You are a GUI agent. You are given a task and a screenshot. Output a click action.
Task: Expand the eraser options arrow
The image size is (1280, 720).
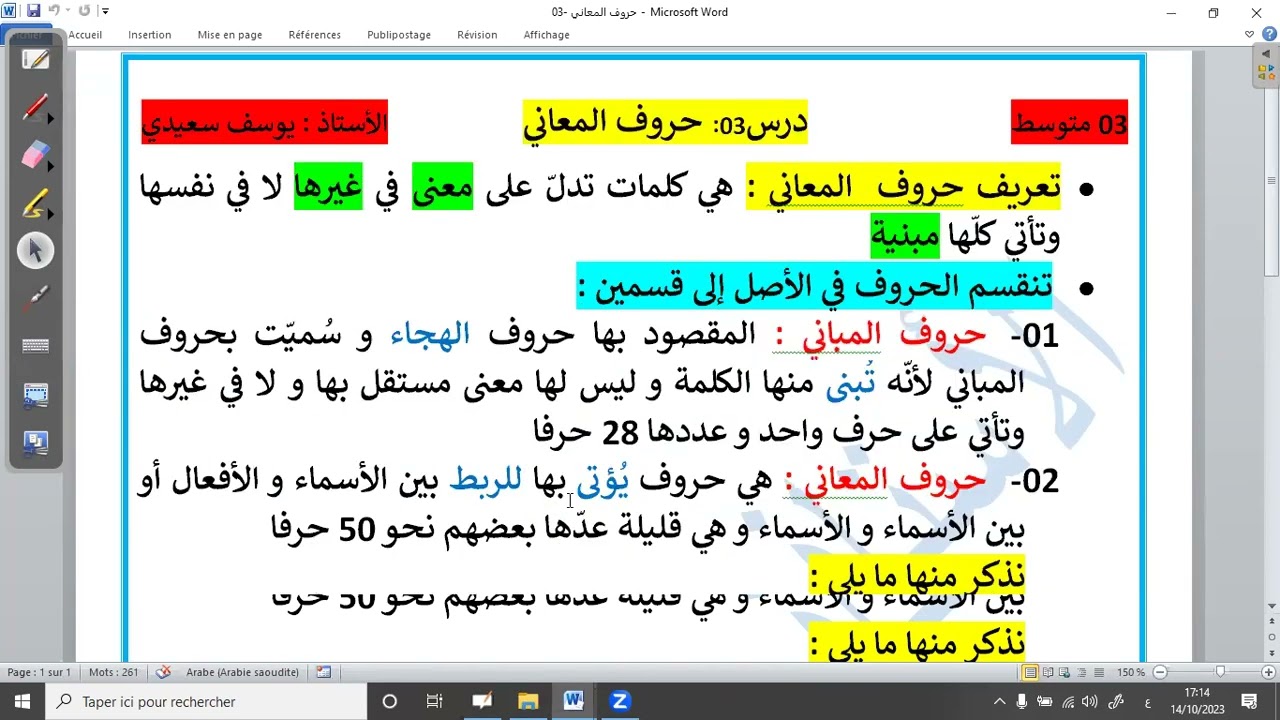pos(51,167)
